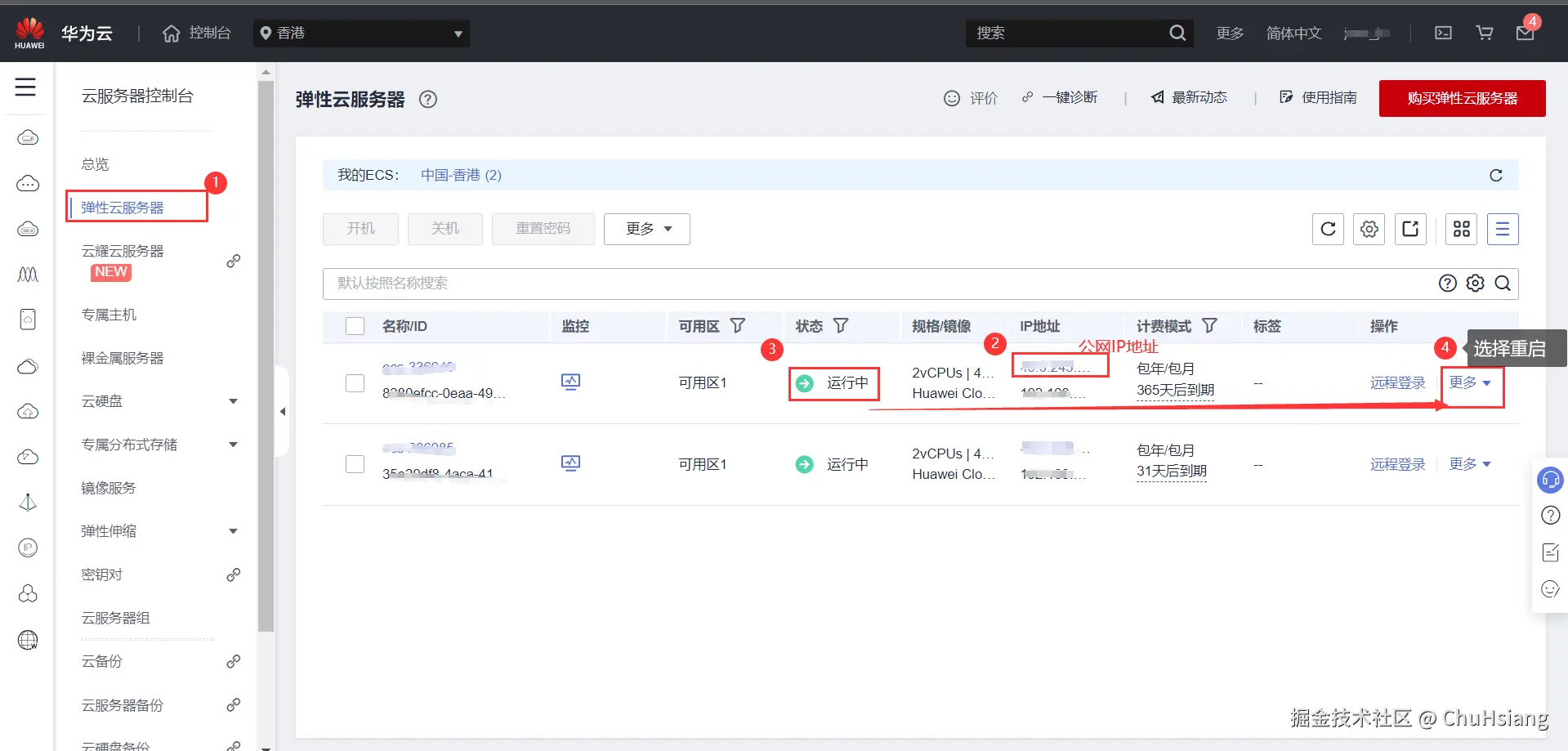This screenshot has height=751, width=1568.
Task: Open the hamburger navigation menu
Action: click(x=25, y=87)
